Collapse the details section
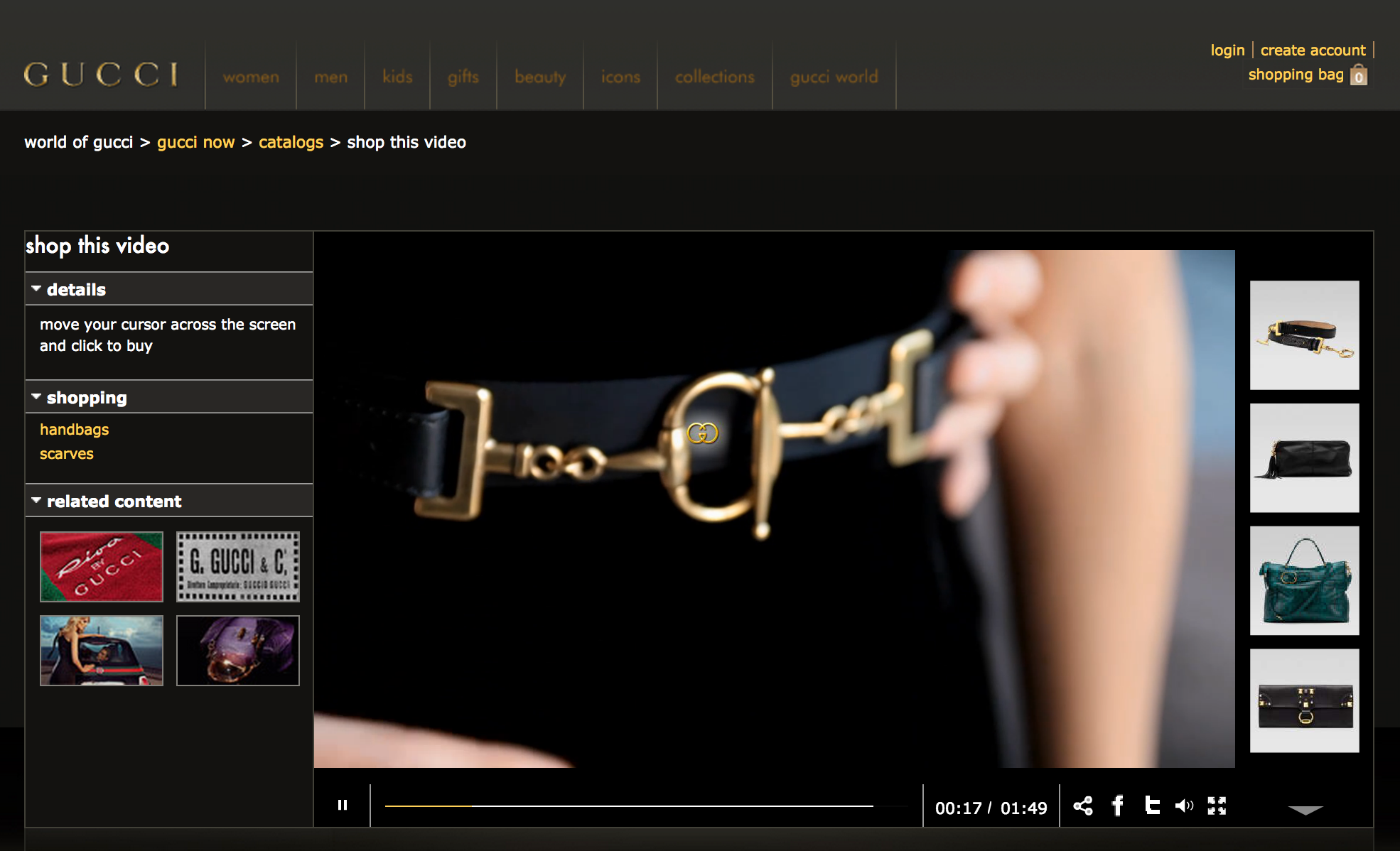Image resolution: width=1400 pixels, height=851 pixels. click(36, 288)
